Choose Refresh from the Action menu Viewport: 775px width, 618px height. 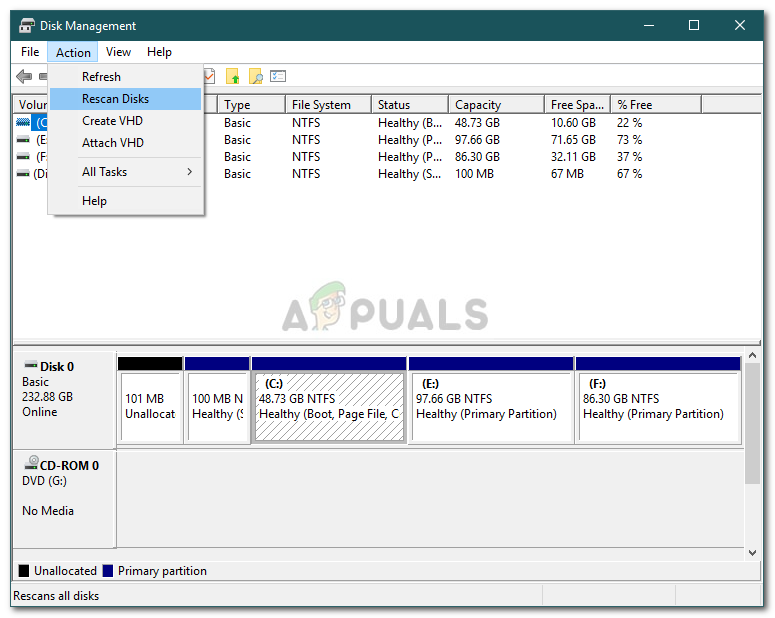[126, 77]
